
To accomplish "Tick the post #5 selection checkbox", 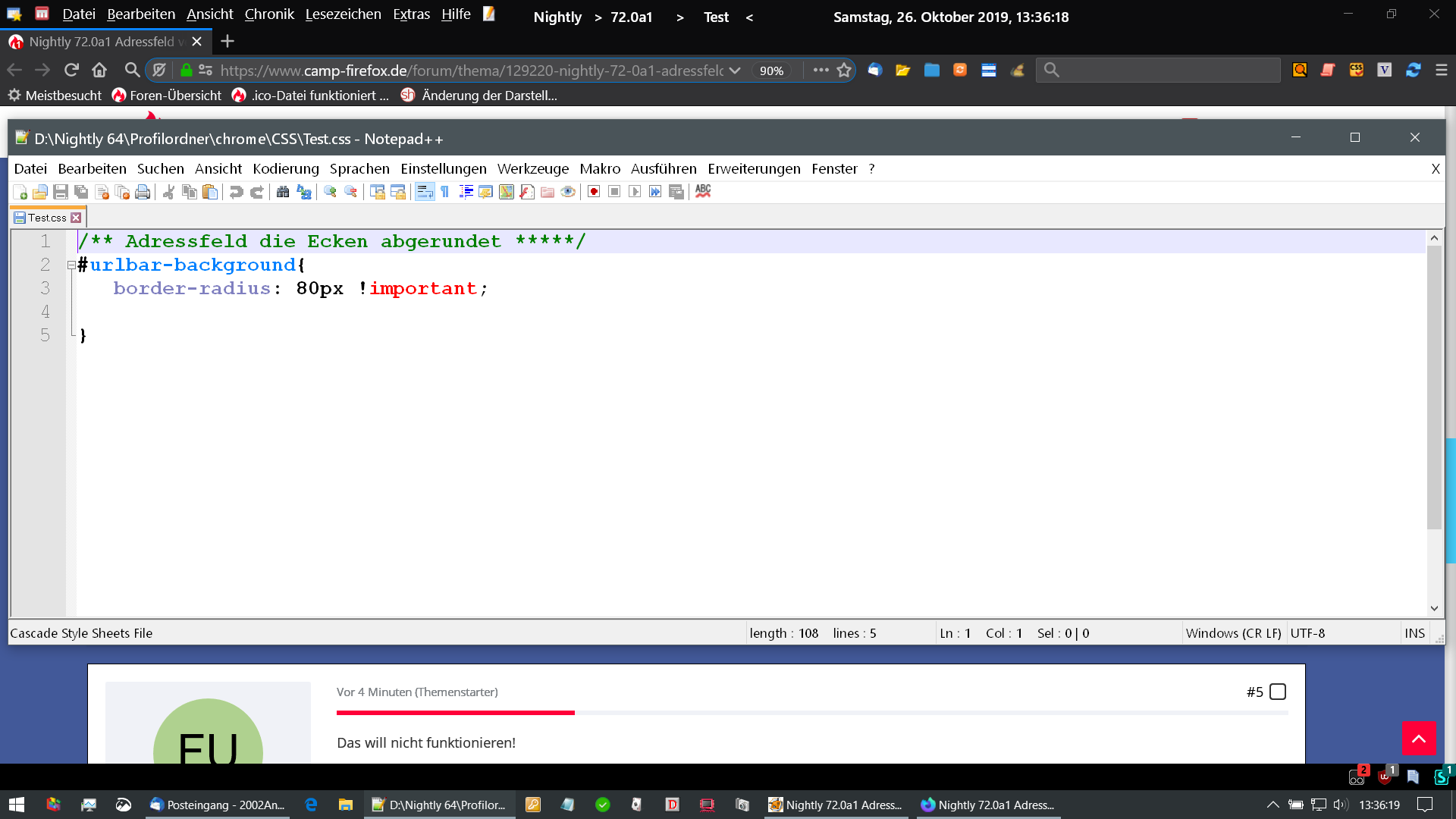I will (1278, 692).
